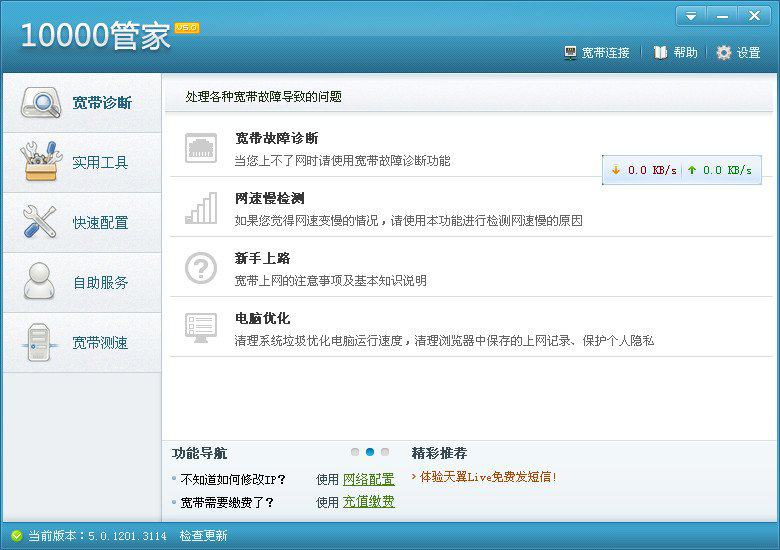Open 宽带连接 in the top bar
Image resolution: width=780 pixels, height=550 pixels.
597,53
